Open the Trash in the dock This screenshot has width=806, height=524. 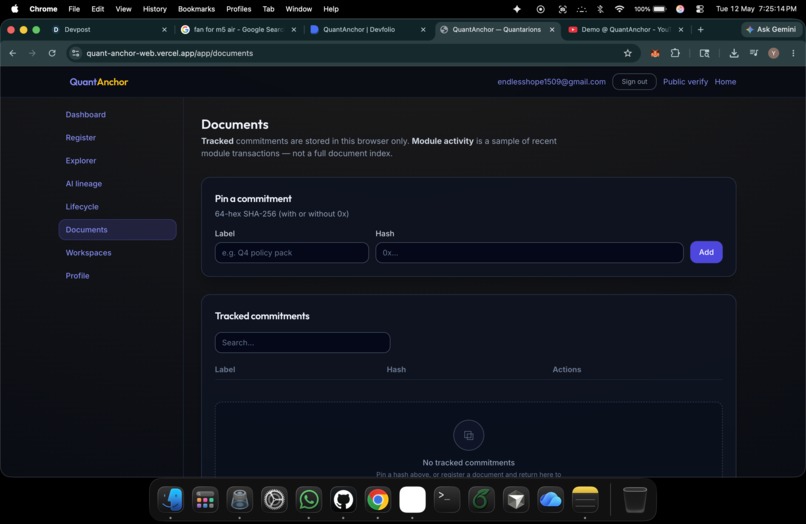point(635,499)
